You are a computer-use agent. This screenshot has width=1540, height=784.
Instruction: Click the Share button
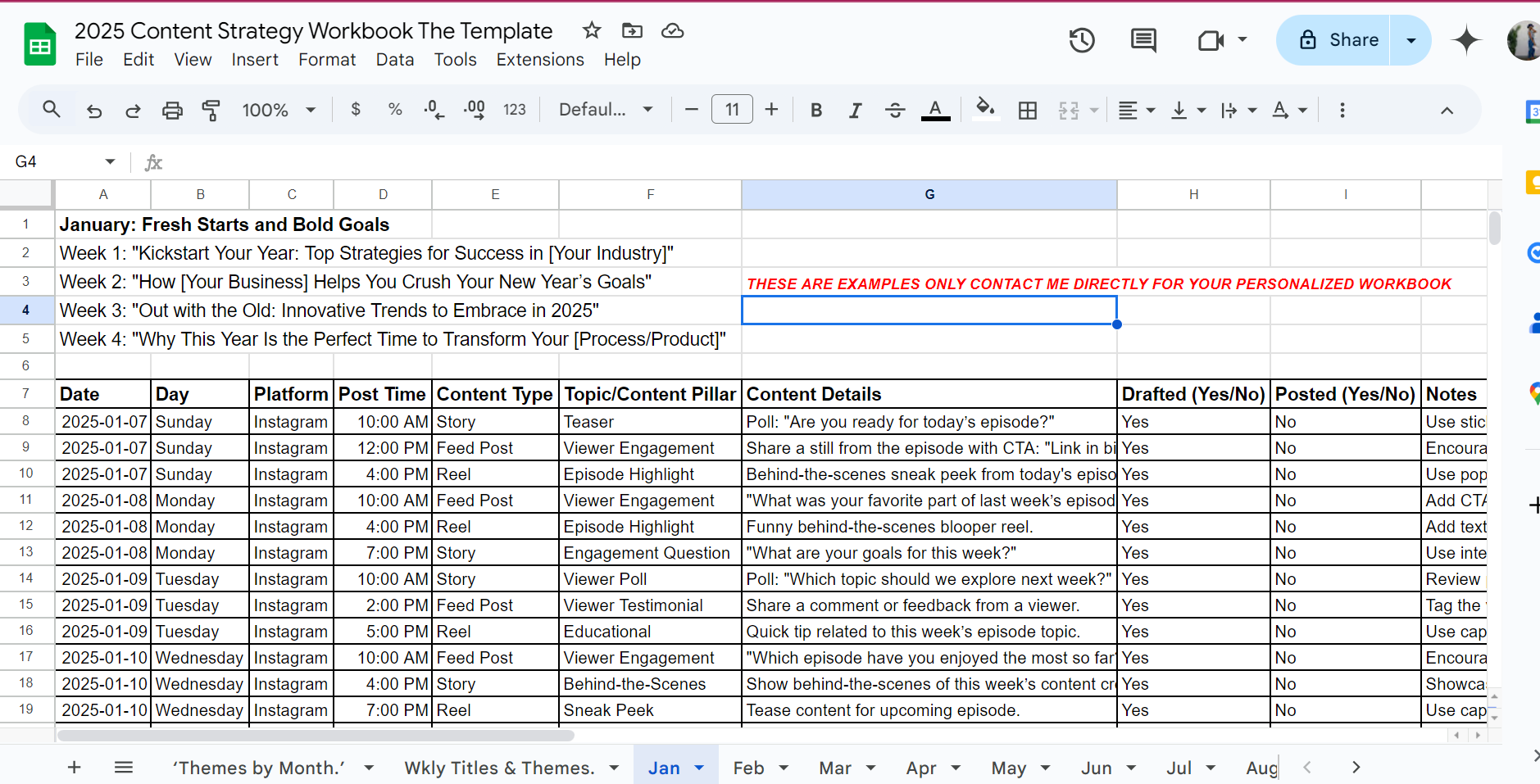tap(1348, 39)
